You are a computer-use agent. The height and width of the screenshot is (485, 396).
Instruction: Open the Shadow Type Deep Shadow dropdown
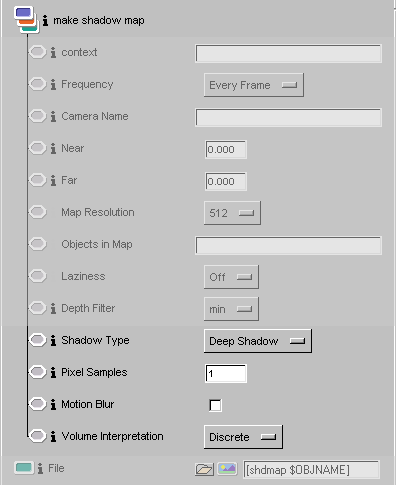(x=258, y=341)
